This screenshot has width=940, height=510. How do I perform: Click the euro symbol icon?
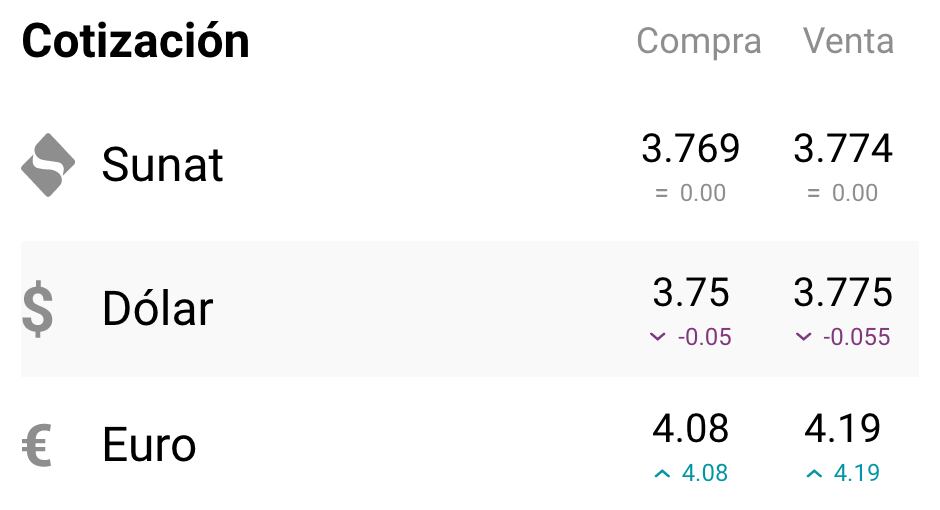(x=37, y=445)
